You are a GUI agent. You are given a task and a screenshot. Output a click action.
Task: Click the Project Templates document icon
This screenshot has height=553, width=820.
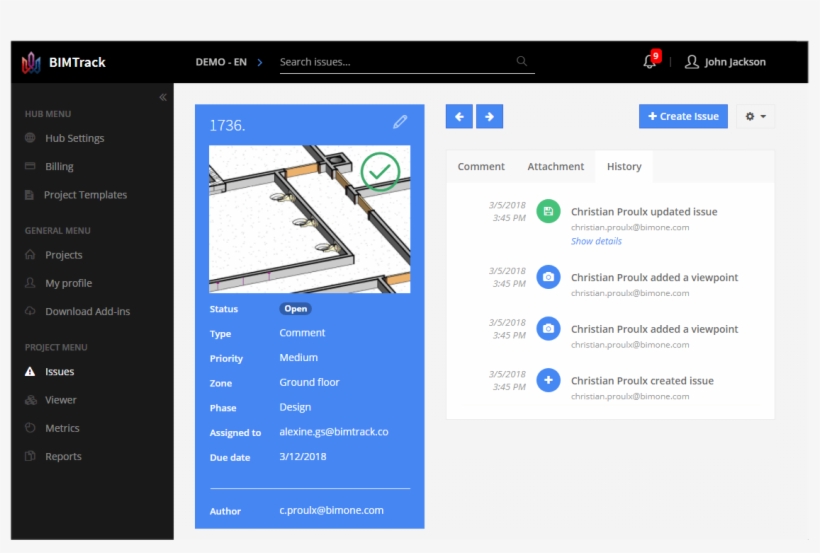(x=29, y=195)
